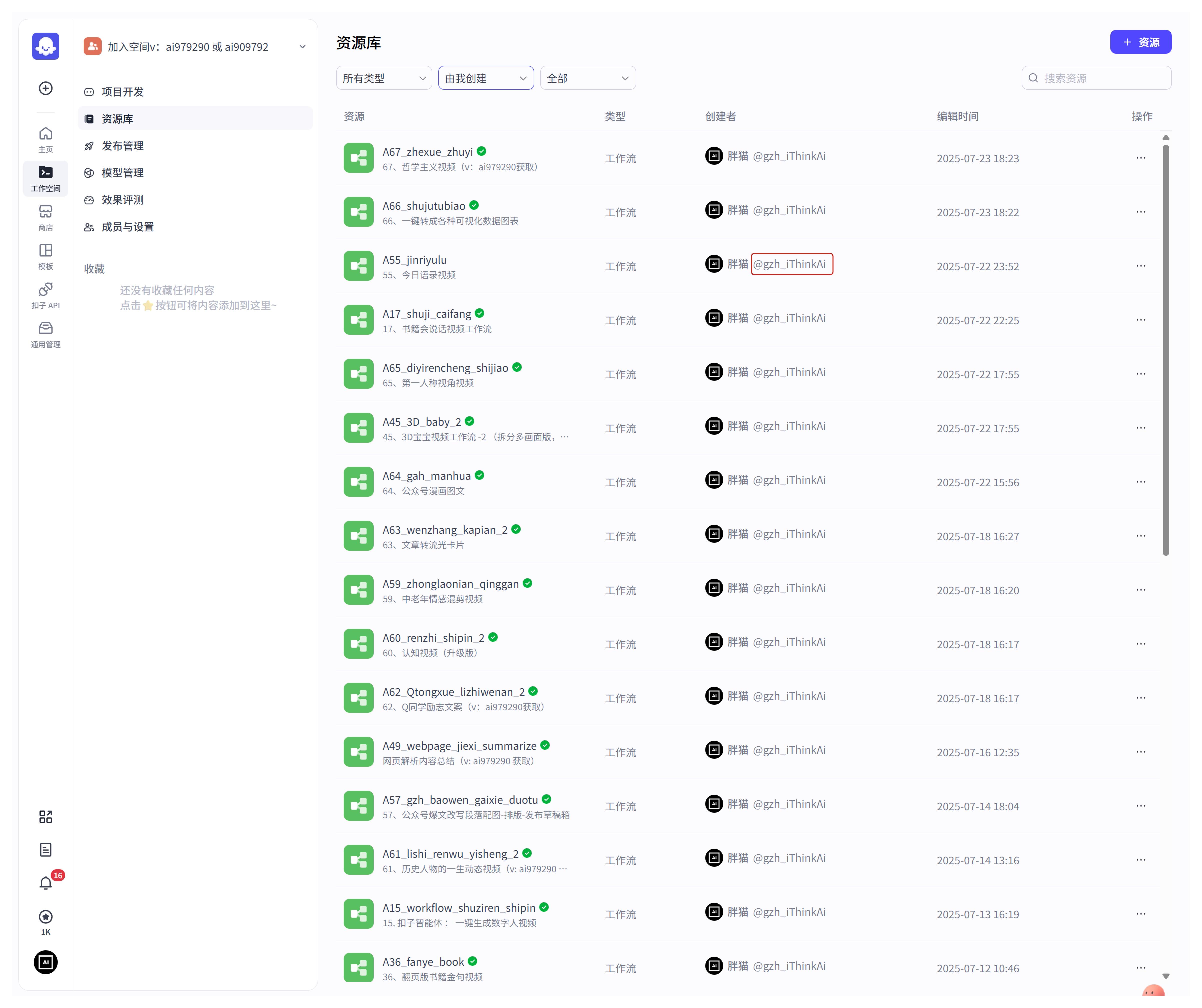Click the plus create icon in sidebar
Image resolution: width=1202 pixels, height=1008 pixels.
point(45,88)
